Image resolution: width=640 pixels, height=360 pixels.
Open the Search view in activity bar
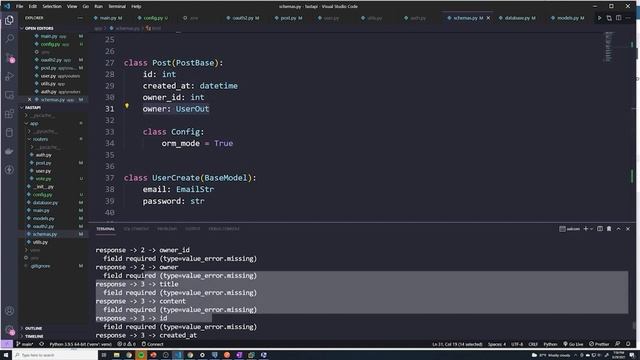9,39
